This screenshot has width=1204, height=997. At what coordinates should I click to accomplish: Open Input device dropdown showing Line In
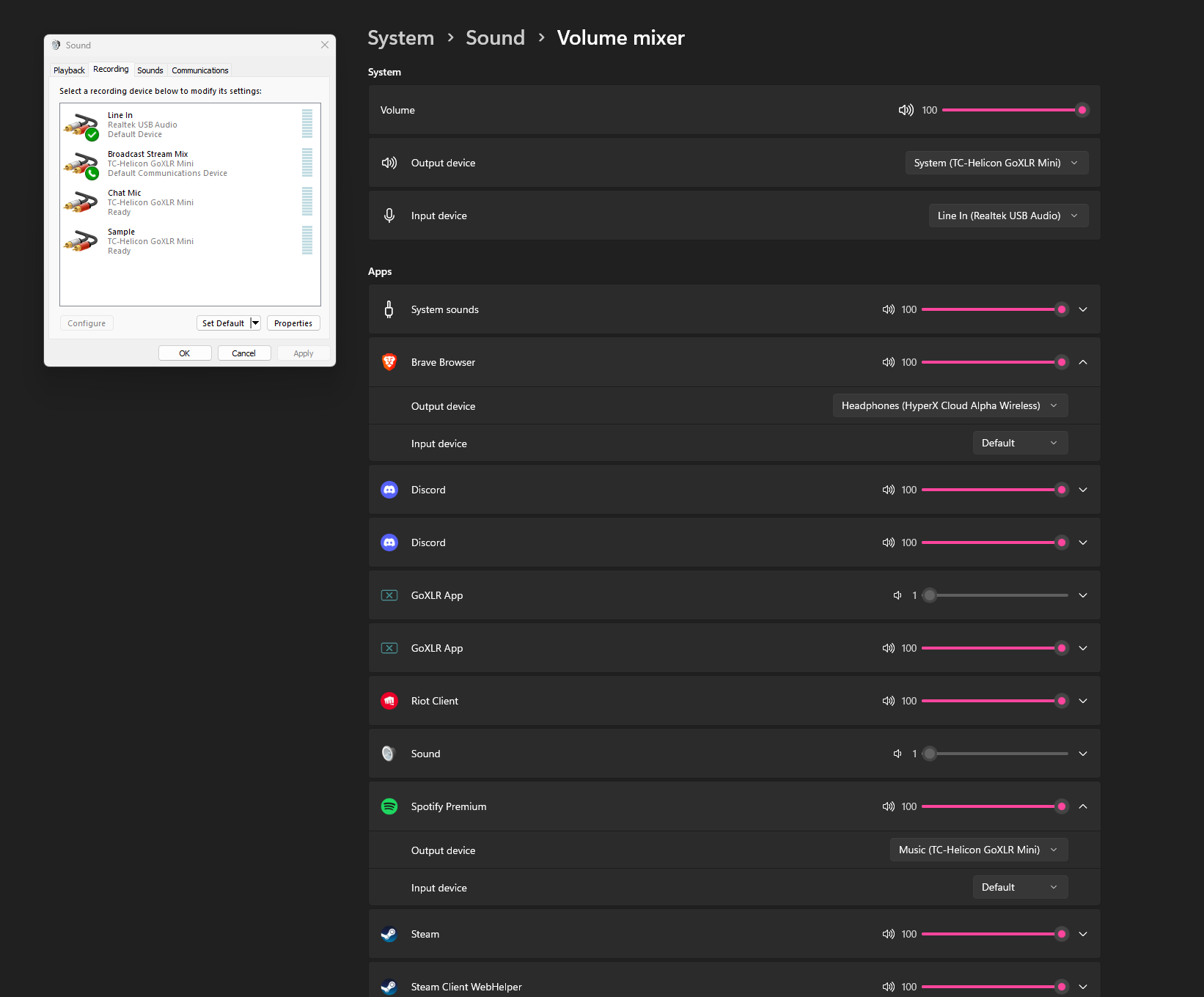[1009, 216]
